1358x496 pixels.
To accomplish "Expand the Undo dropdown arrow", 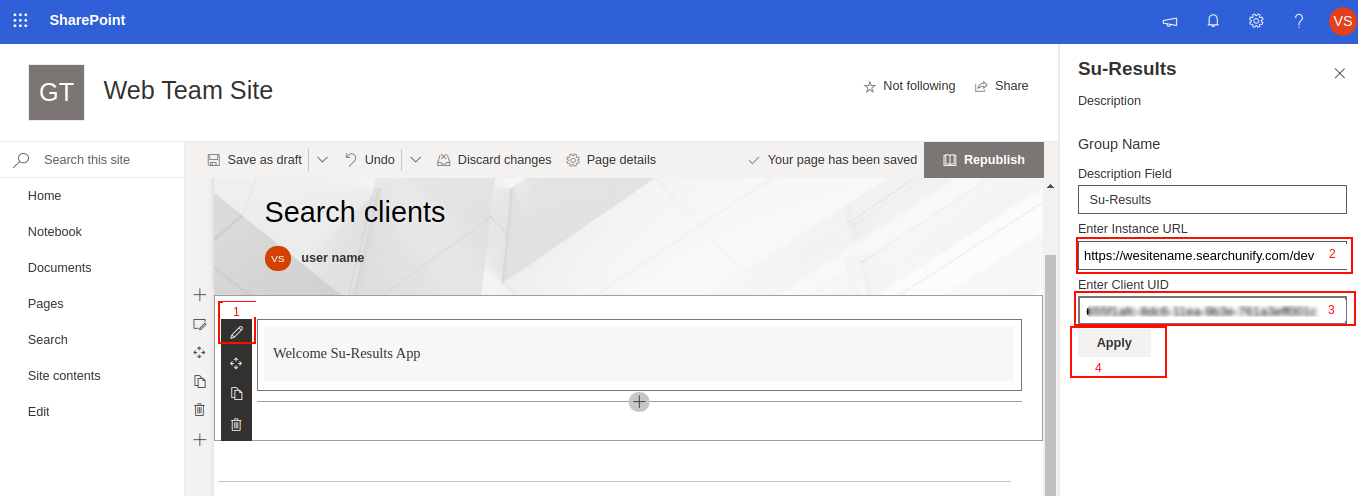I will (x=415, y=160).
